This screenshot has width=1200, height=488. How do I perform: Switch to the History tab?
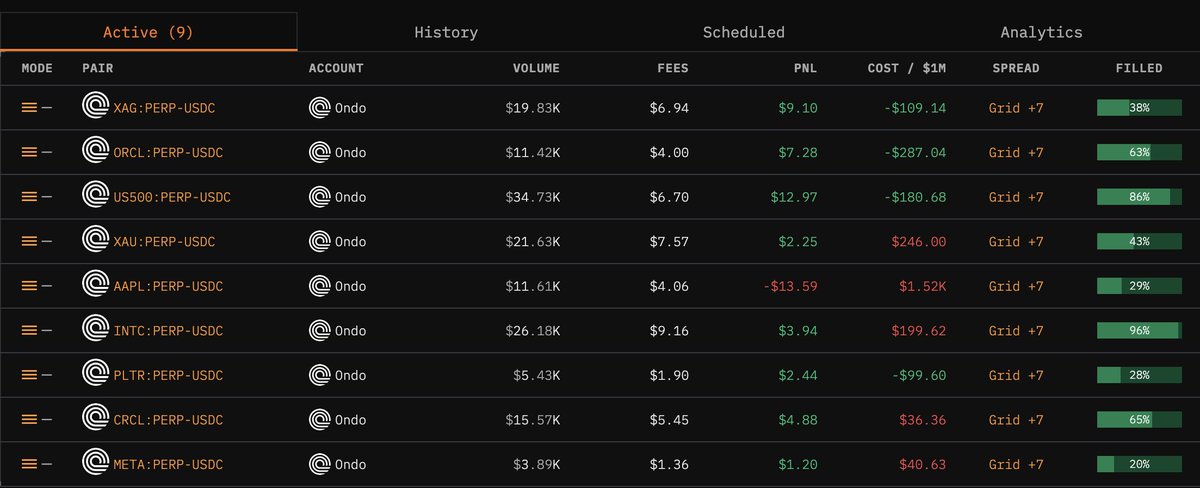pos(446,32)
